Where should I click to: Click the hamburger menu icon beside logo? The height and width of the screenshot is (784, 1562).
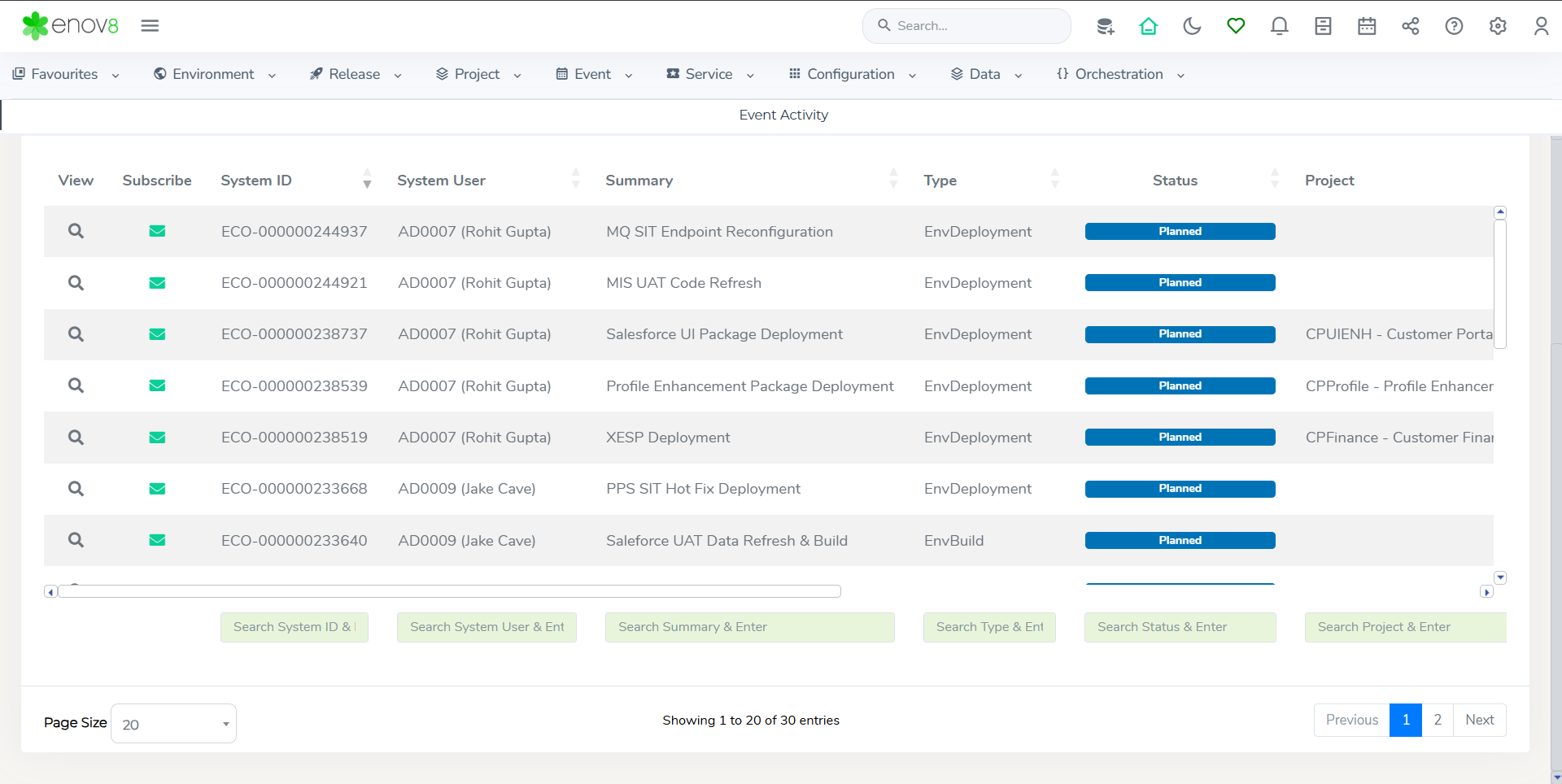[150, 26]
